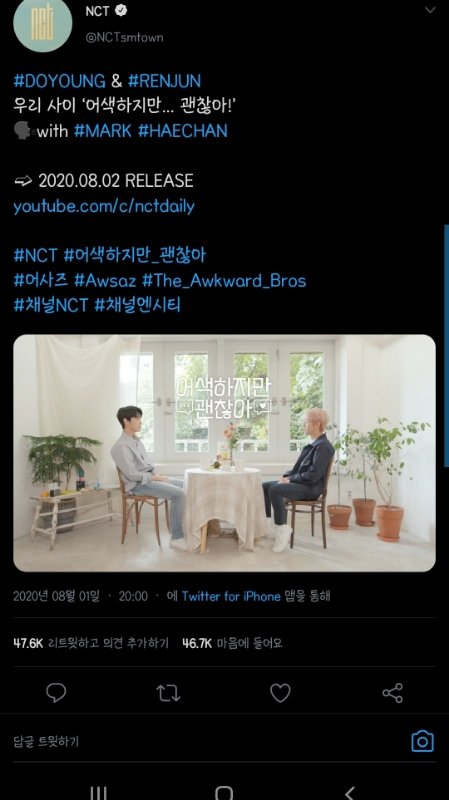
Task: Tap the verified badge next to NCT
Action: coord(121,11)
